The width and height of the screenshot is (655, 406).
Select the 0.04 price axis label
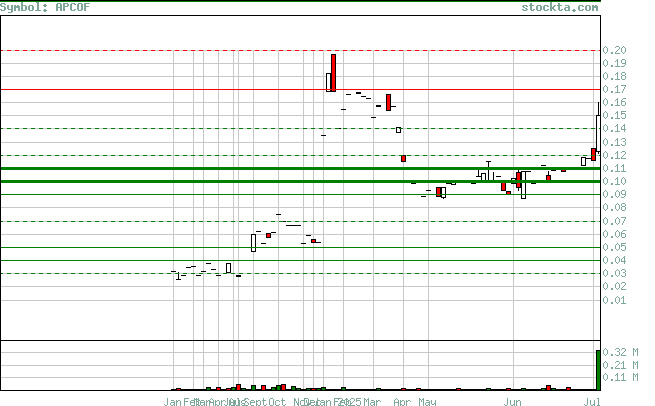(x=614, y=260)
